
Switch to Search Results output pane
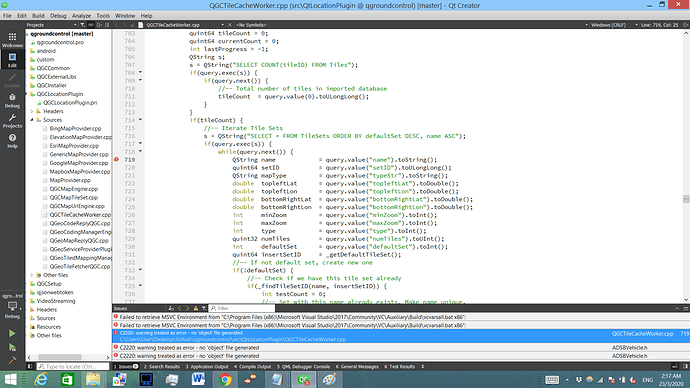coord(161,366)
